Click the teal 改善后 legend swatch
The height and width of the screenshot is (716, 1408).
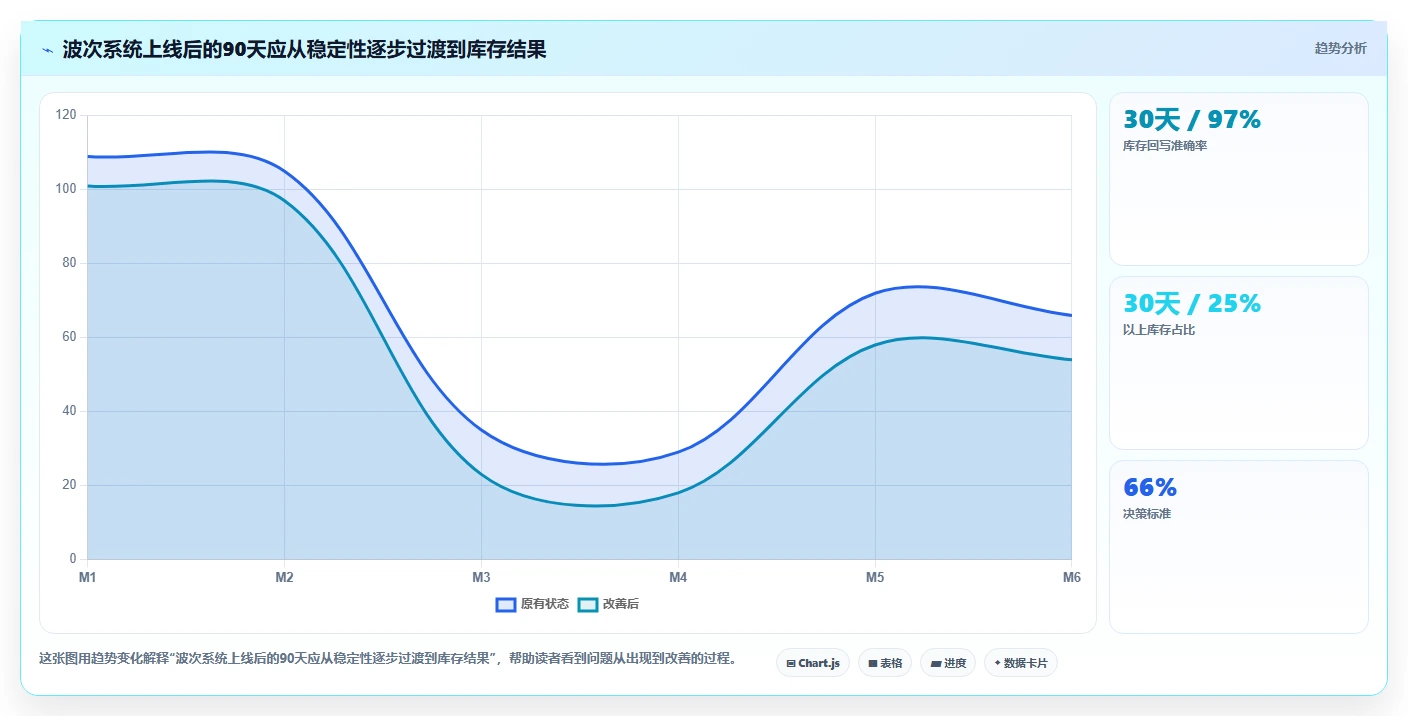click(588, 604)
